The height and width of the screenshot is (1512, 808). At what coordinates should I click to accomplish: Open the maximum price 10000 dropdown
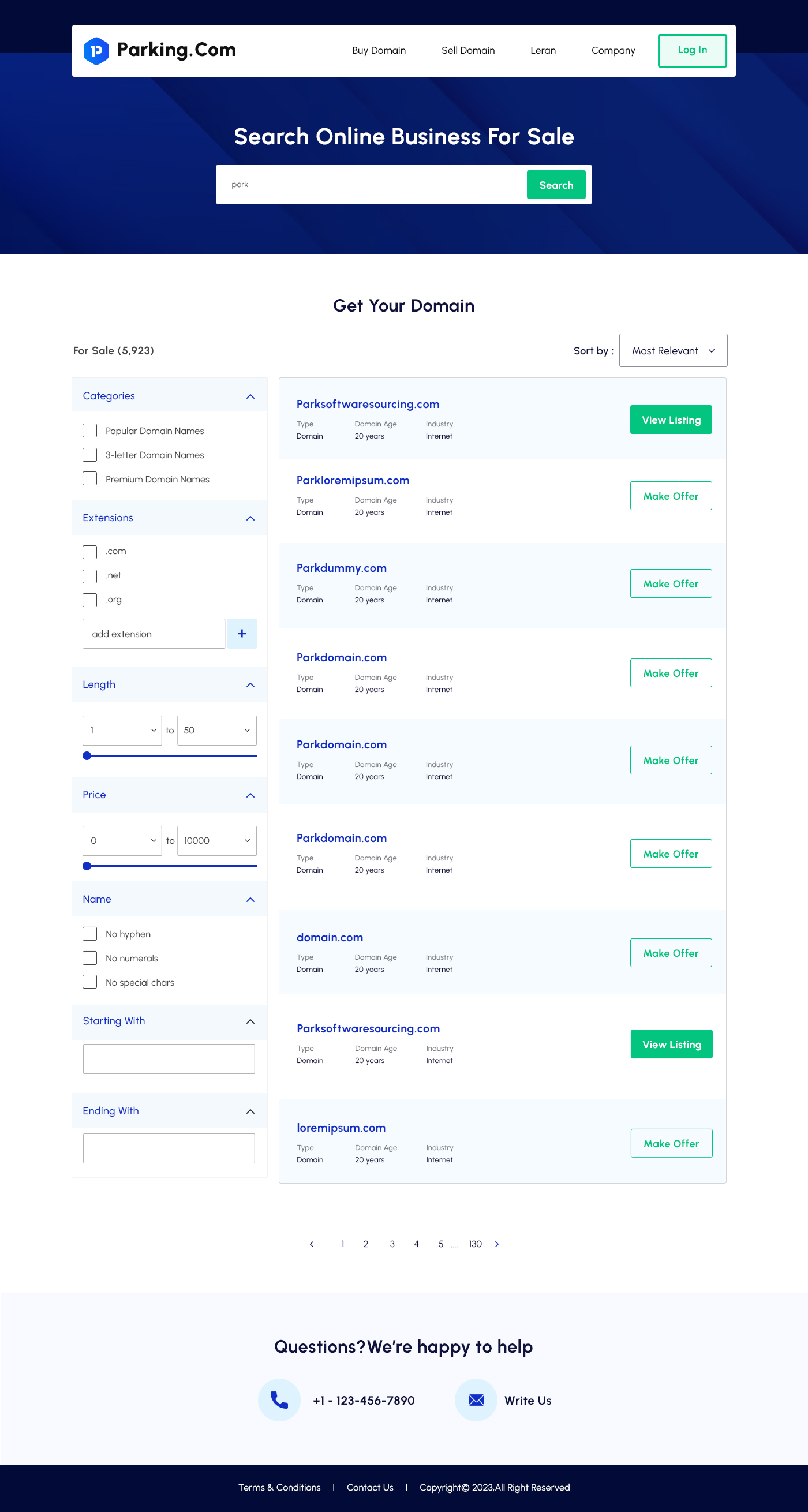(x=216, y=840)
